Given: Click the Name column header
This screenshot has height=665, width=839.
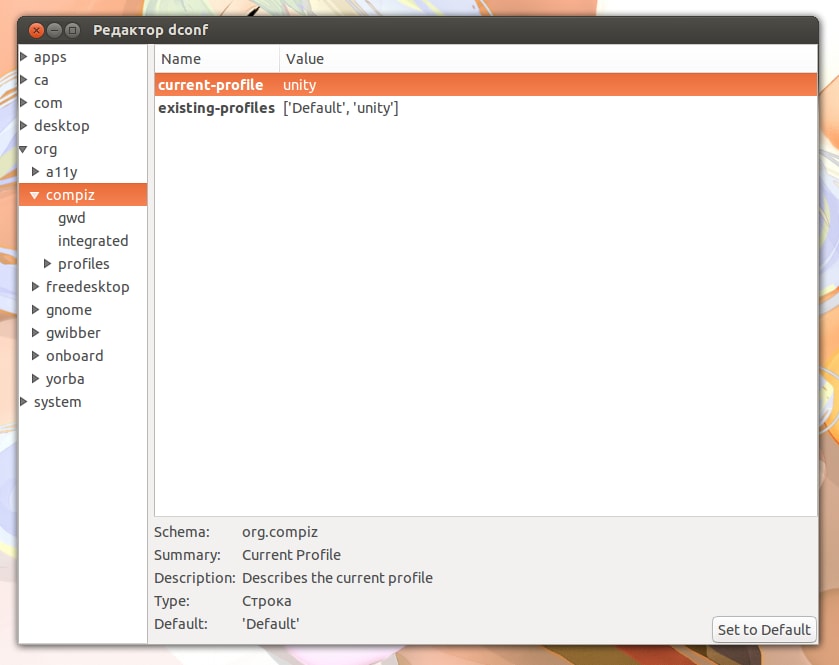Looking at the screenshot, I should (x=217, y=59).
